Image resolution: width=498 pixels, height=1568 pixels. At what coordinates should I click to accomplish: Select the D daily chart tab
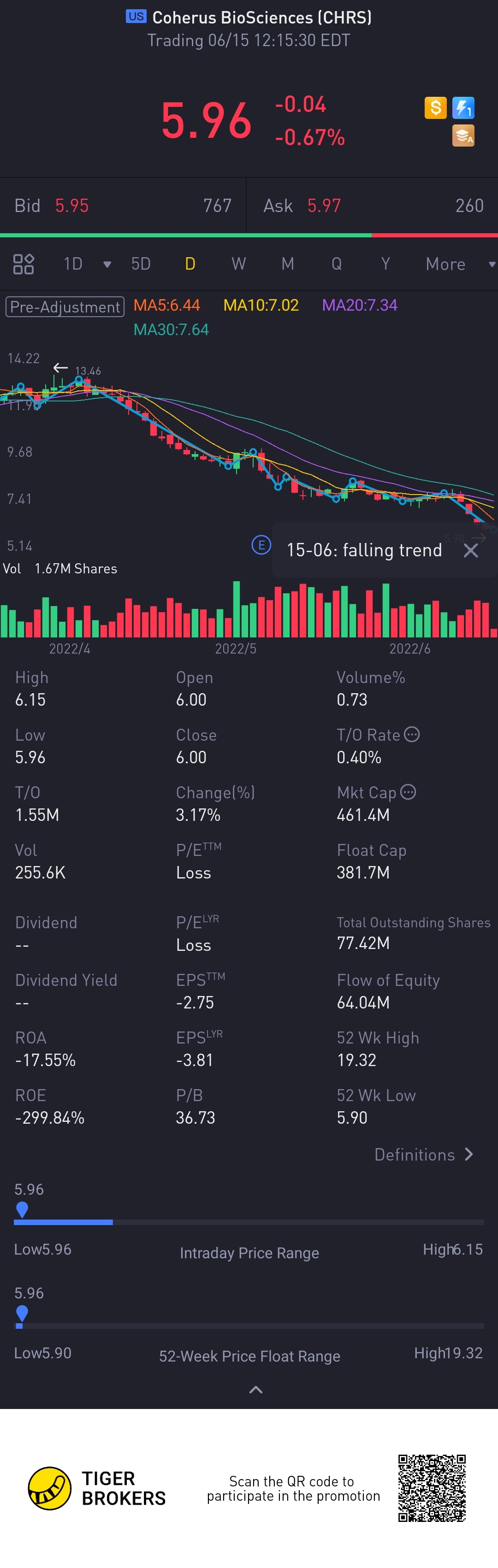tap(190, 264)
